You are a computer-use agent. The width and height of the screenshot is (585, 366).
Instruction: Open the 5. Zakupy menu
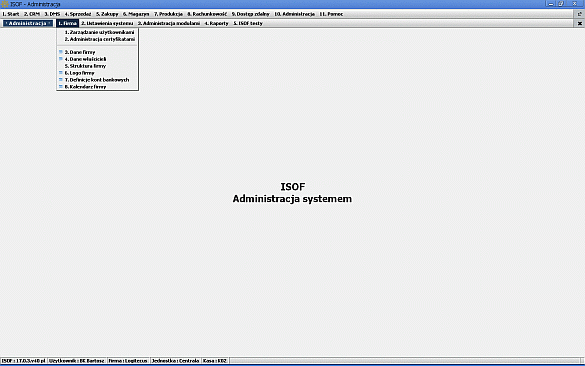[x=107, y=14]
